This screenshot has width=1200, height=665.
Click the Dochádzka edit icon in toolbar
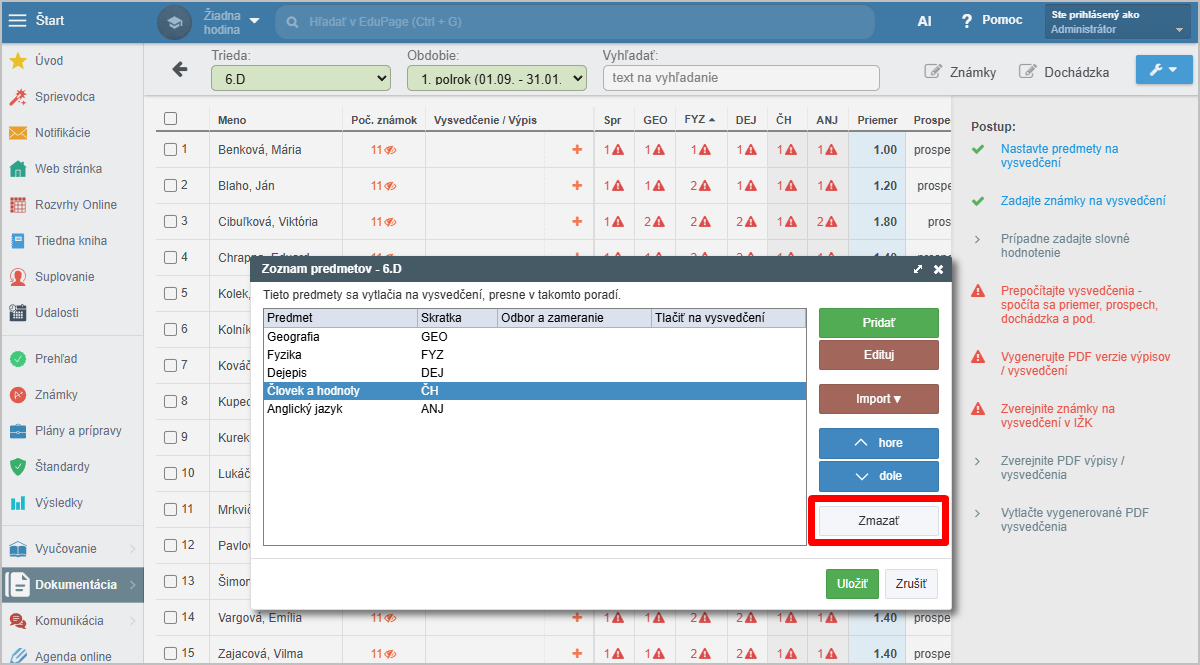click(x=1028, y=72)
